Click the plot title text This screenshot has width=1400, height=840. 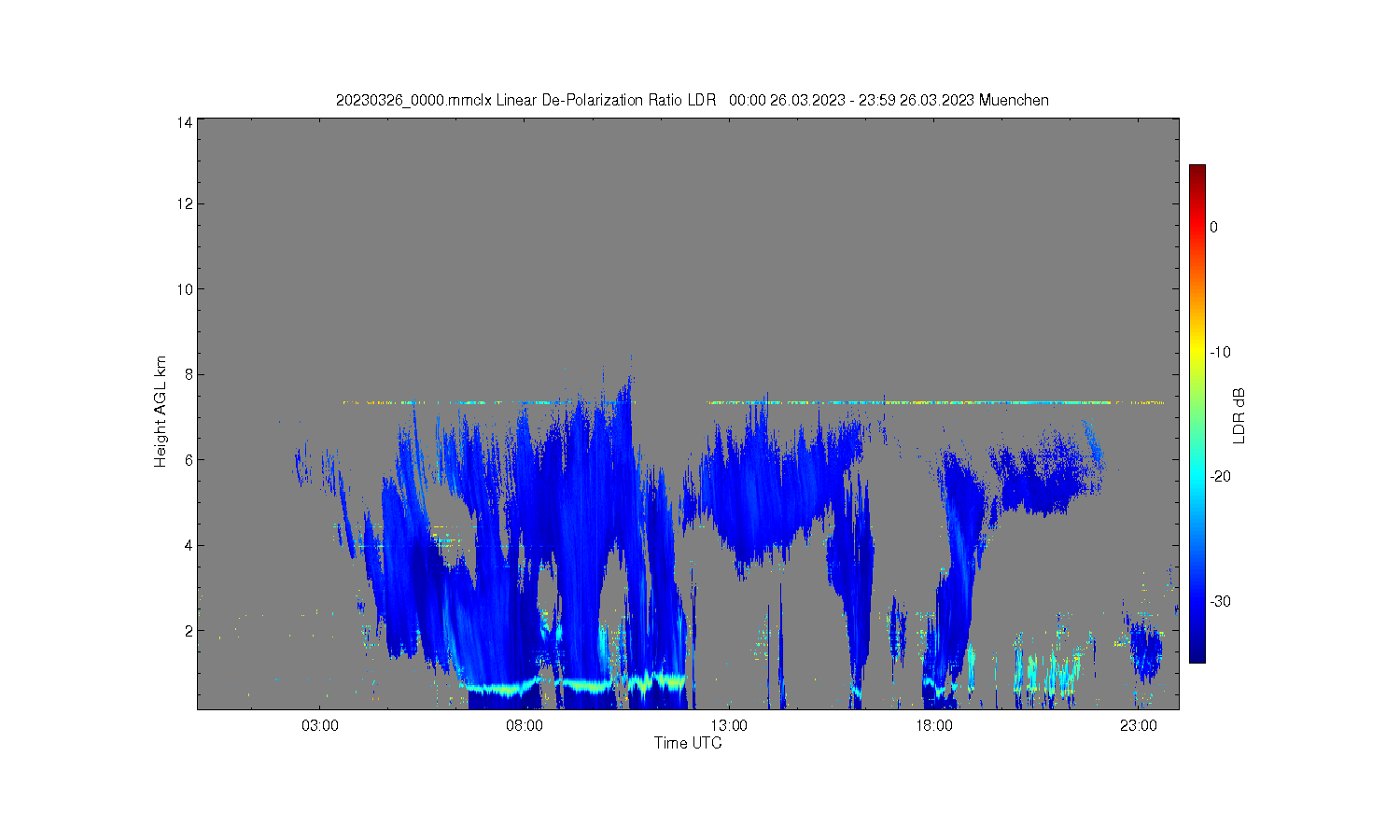coord(693,100)
